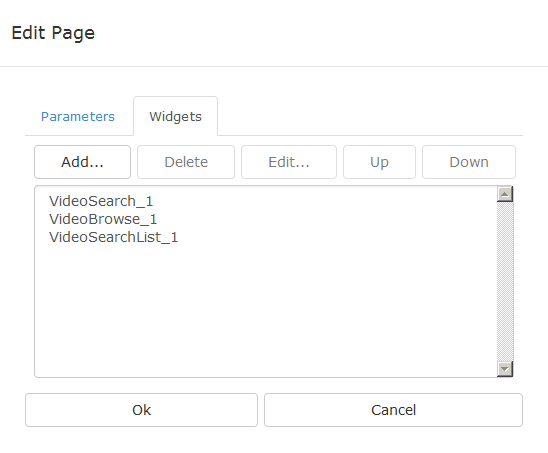This screenshot has width=548, height=453.
Task: Click the scrollbar down arrow
Action: pos(505,369)
